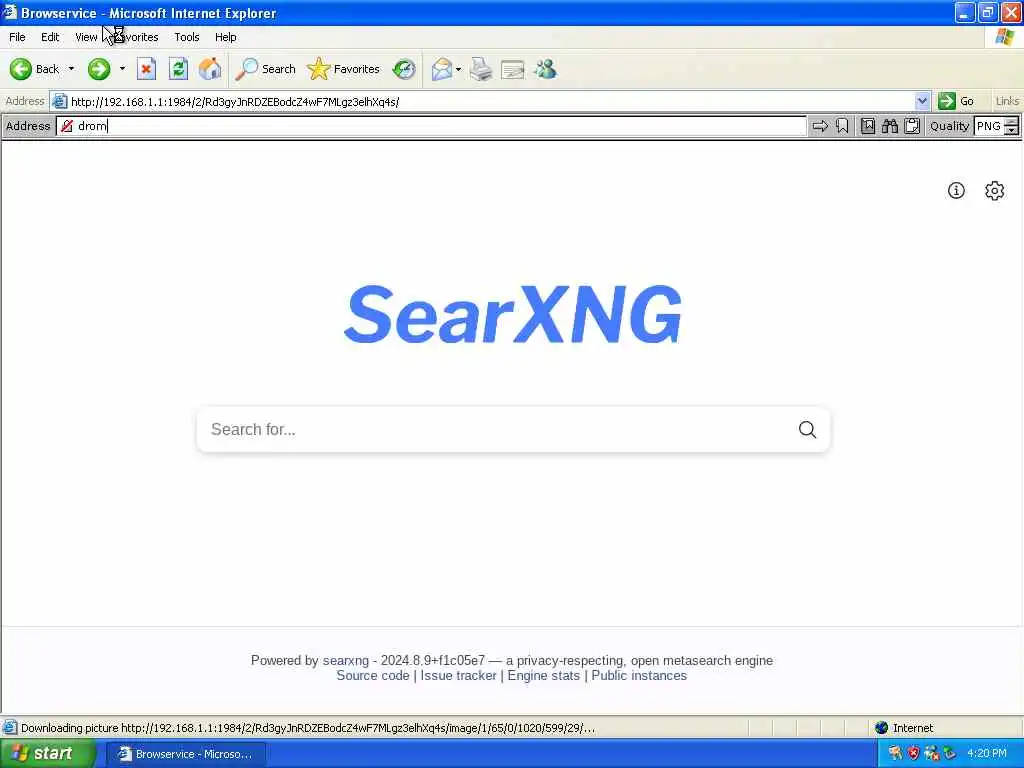Image resolution: width=1024 pixels, height=768 pixels.
Task: Decrease Quality with the down stepper
Action: (x=1012, y=131)
